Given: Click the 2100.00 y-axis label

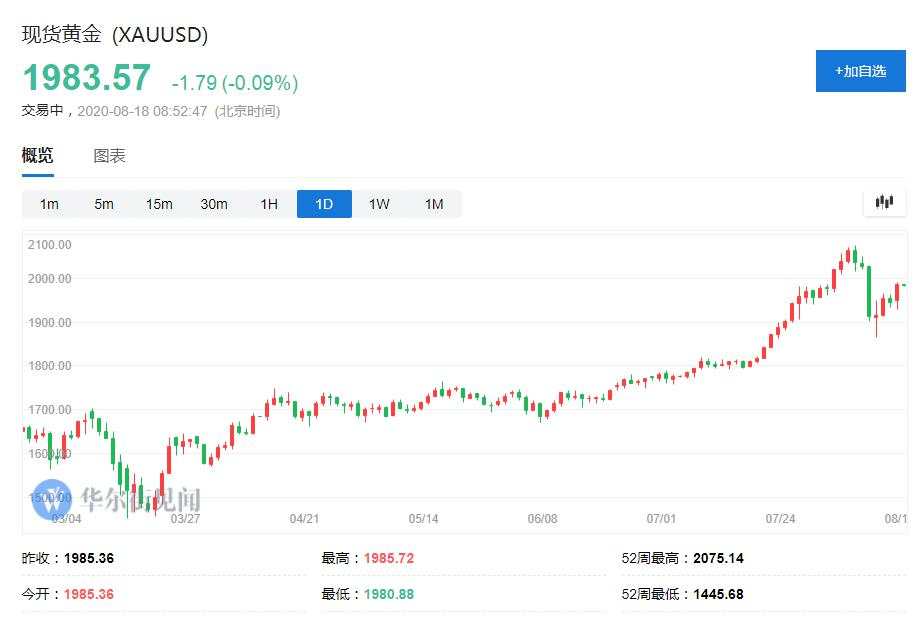Looking at the screenshot, I should coord(49,245).
